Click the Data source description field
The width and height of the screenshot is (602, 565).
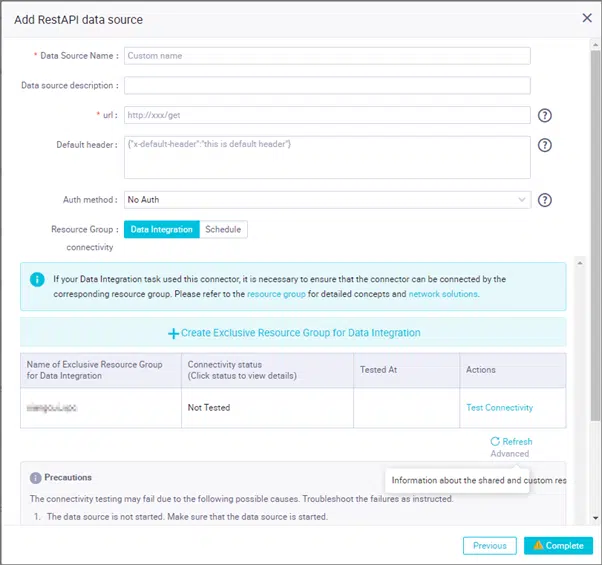tap(327, 86)
